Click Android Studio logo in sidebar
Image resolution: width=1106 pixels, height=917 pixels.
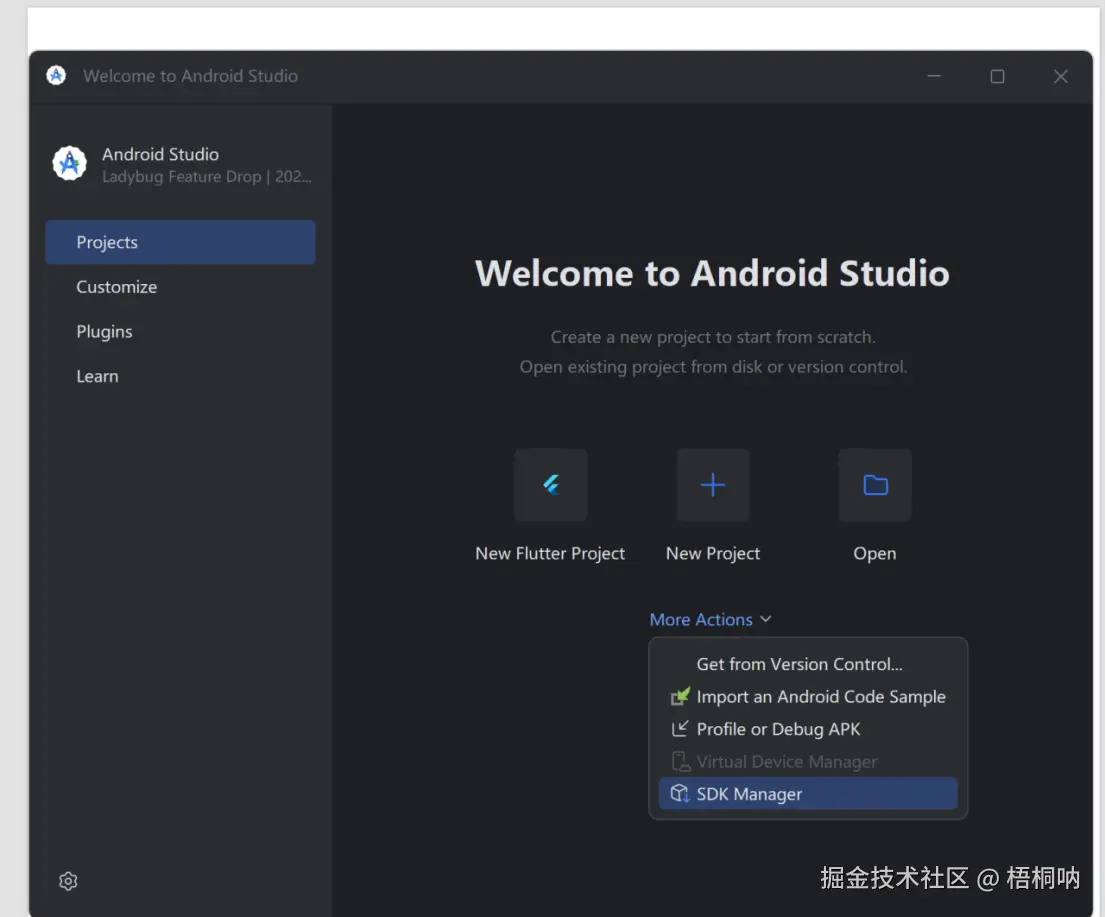pos(69,164)
